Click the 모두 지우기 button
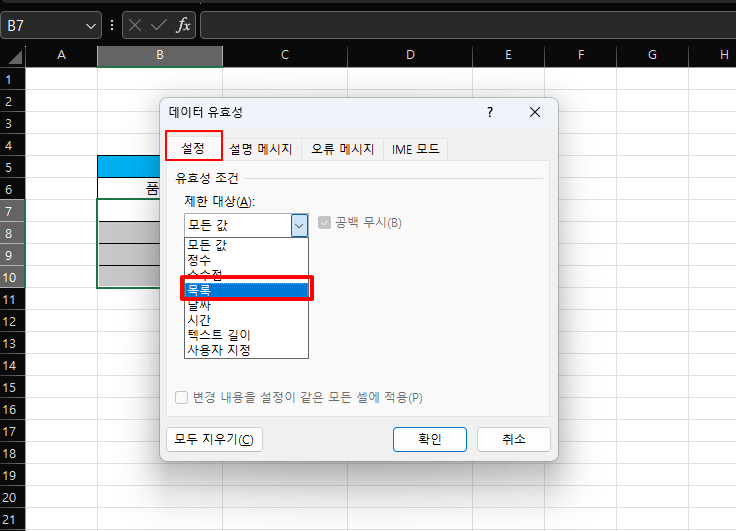This screenshot has height=531, width=736. (x=214, y=439)
